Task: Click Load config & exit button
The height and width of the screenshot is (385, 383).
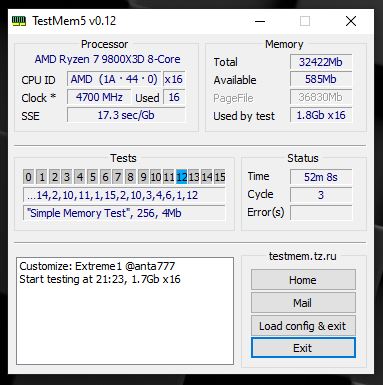Action: (303, 326)
